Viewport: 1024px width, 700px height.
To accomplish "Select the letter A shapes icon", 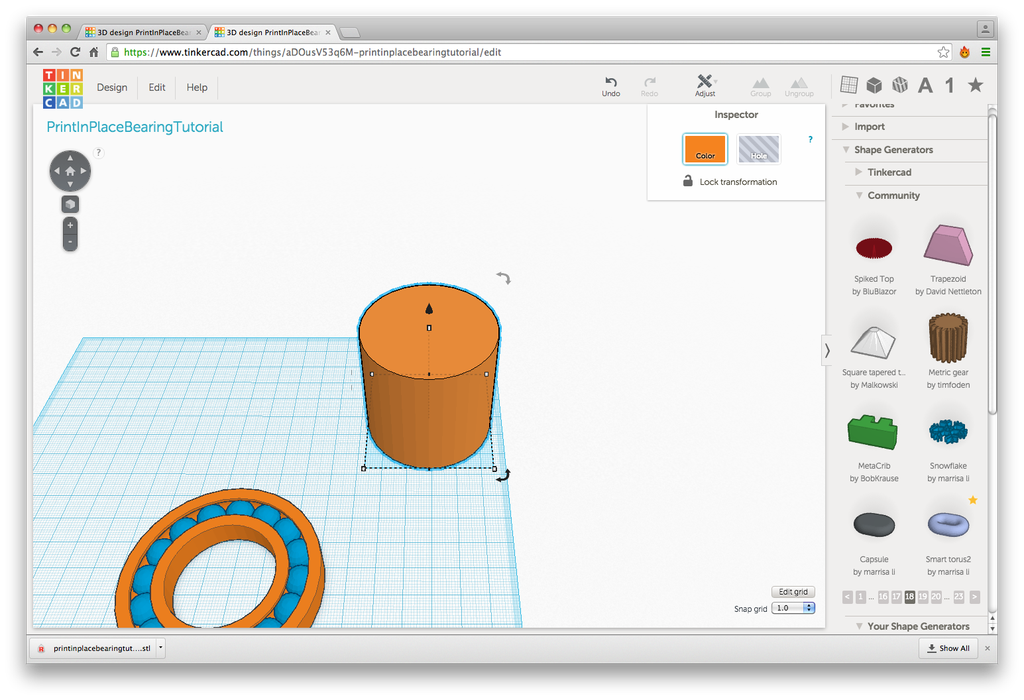I will tap(925, 85).
